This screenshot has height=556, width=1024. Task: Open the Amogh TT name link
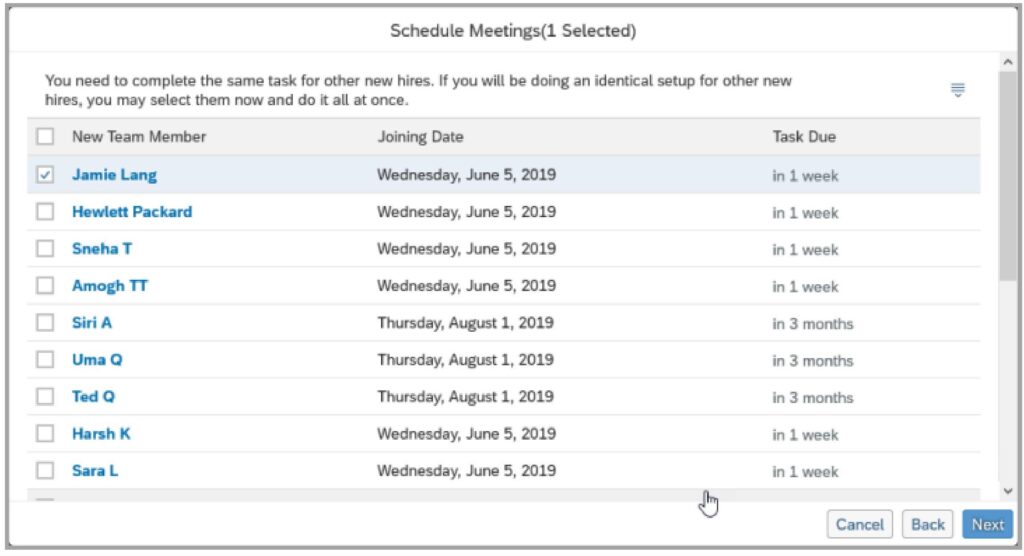point(110,286)
